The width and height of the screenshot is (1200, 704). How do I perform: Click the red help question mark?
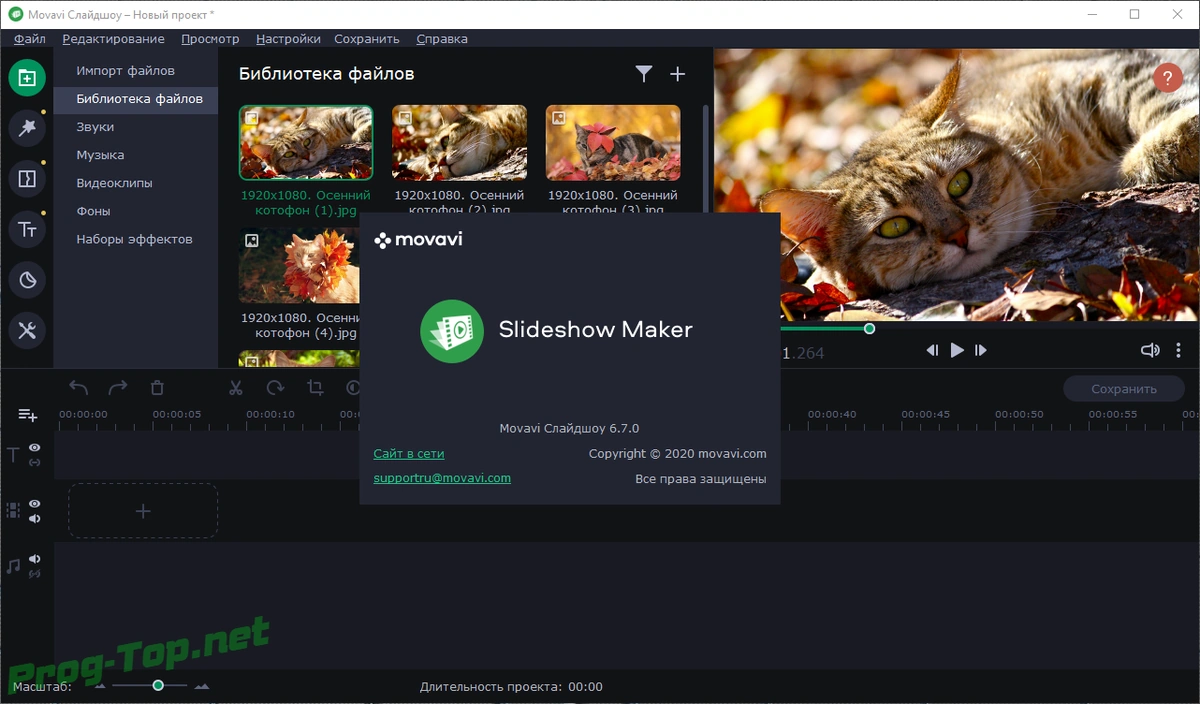tap(1167, 77)
